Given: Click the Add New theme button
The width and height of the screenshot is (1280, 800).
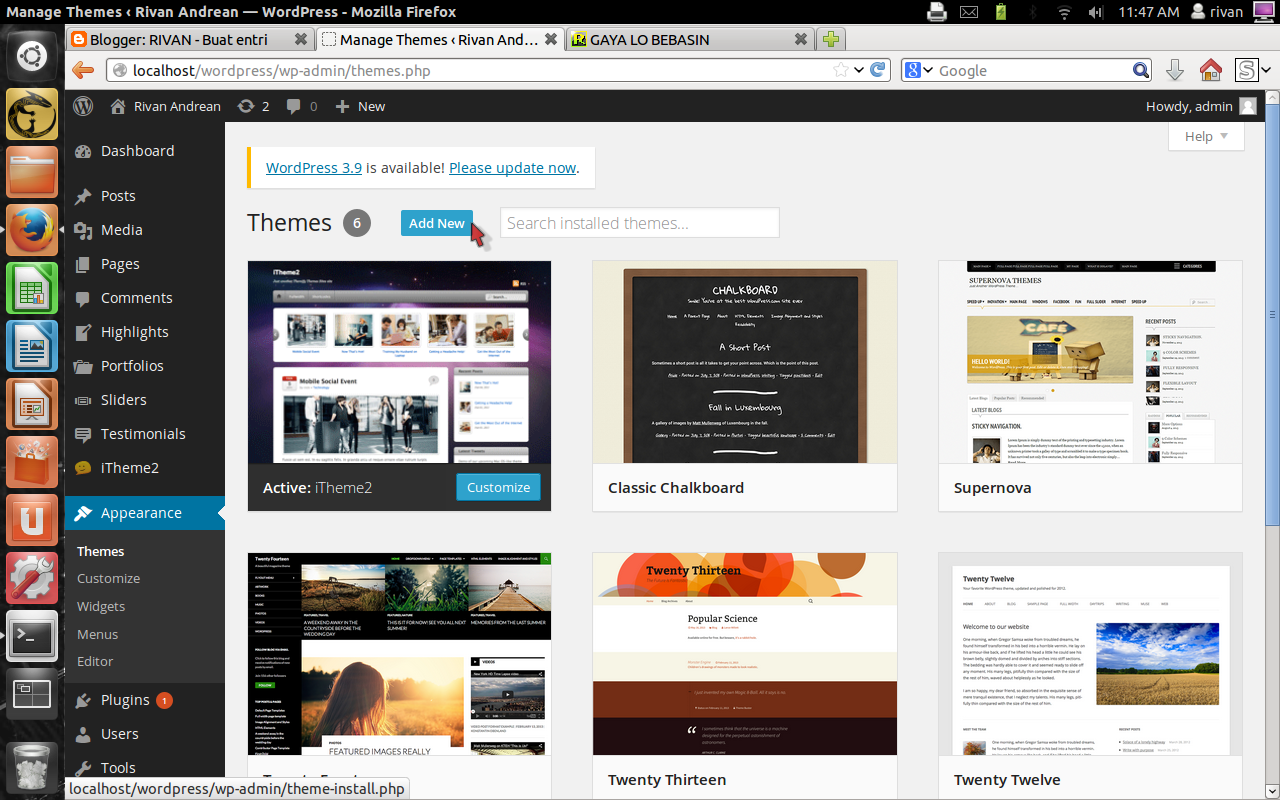Looking at the screenshot, I should (437, 223).
